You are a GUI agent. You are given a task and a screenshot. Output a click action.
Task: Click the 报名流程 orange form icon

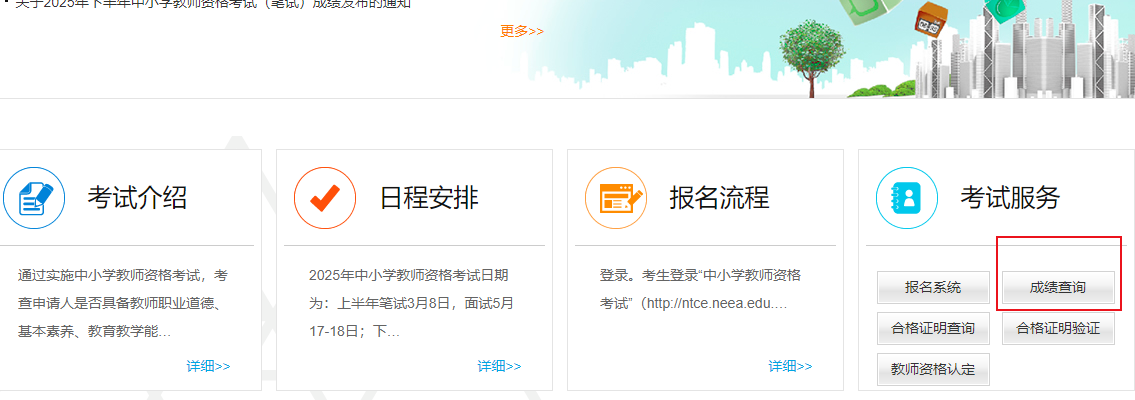click(615, 198)
